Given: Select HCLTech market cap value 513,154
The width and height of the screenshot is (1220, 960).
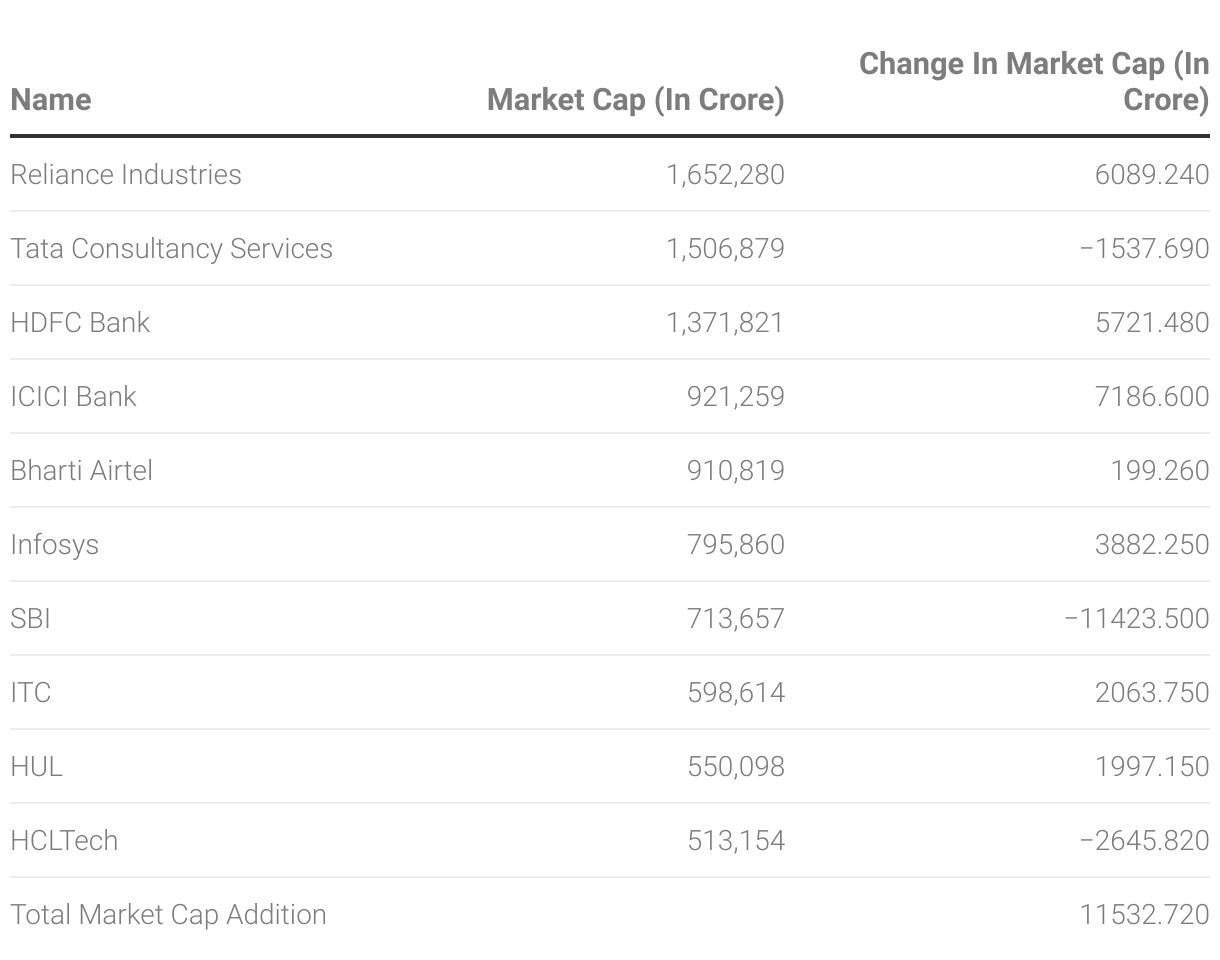Looking at the screenshot, I should [x=735, y=841].
